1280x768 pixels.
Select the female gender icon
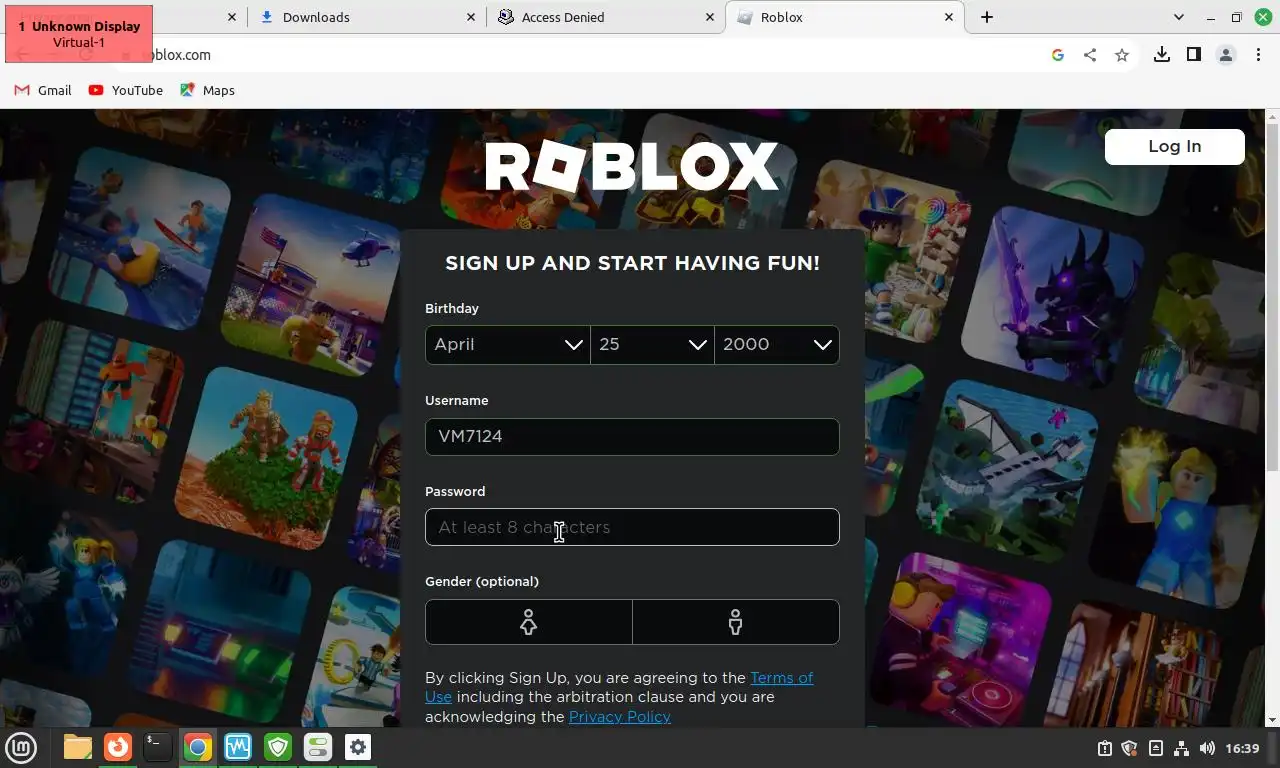click(x=529, y=622)
